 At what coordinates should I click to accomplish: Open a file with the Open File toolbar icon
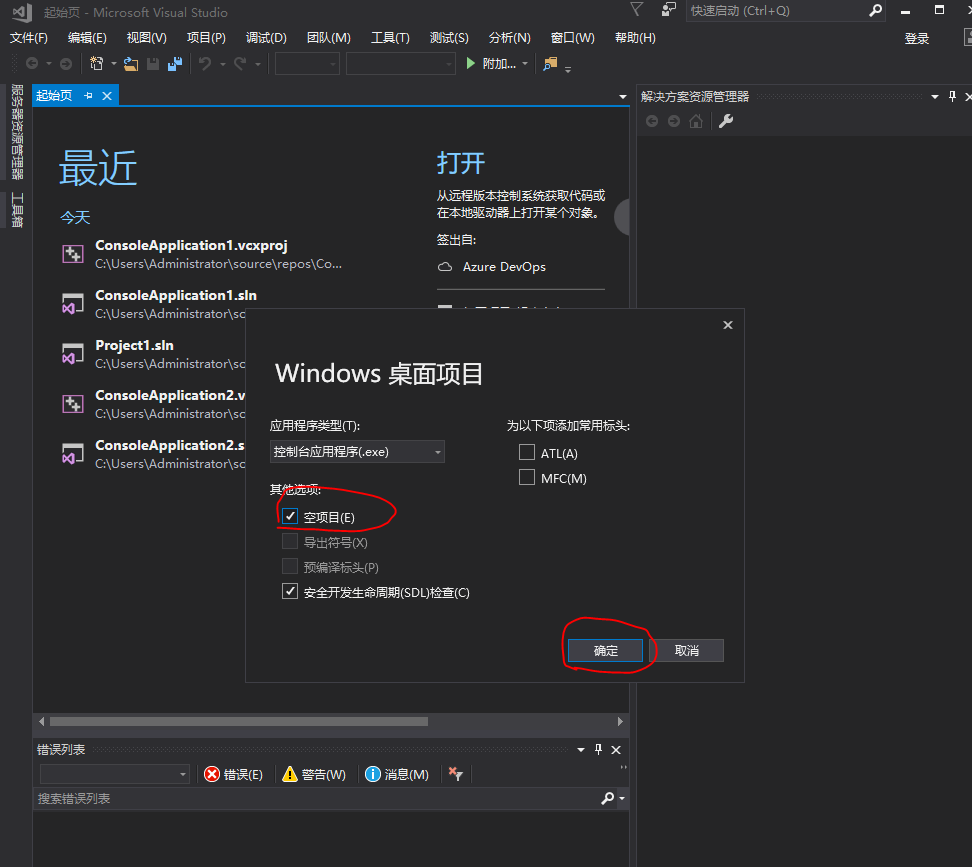point(131,63)
